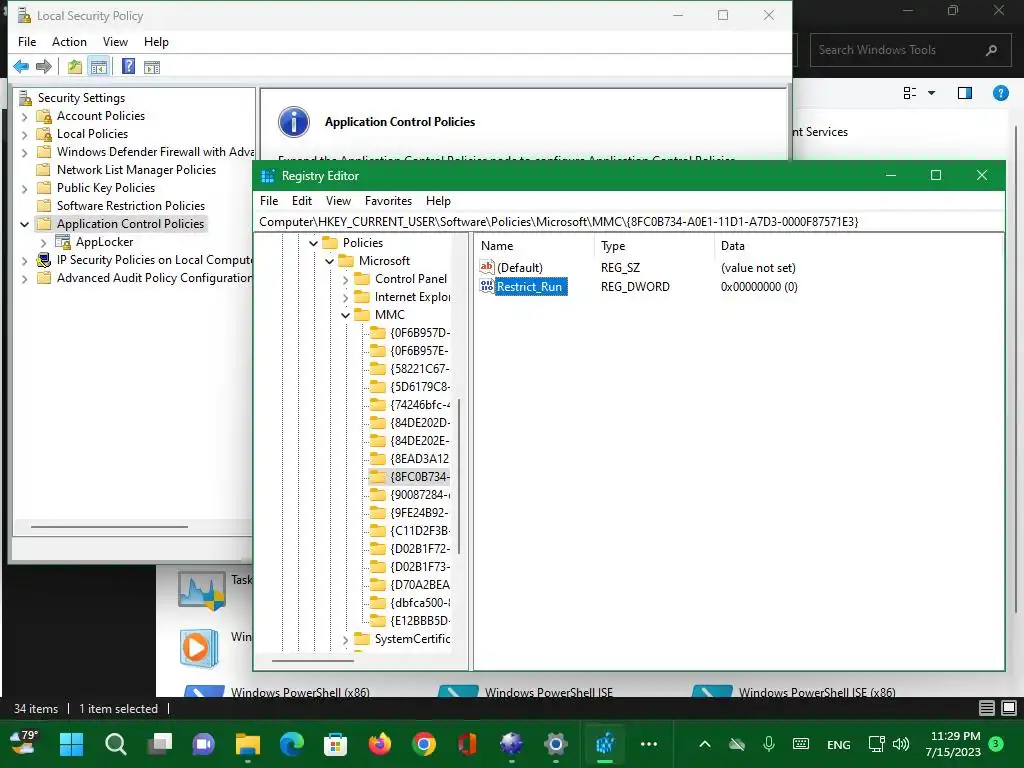Open taskbar Search
This screenshot has height=768, width=1024.
pos(116,744)
